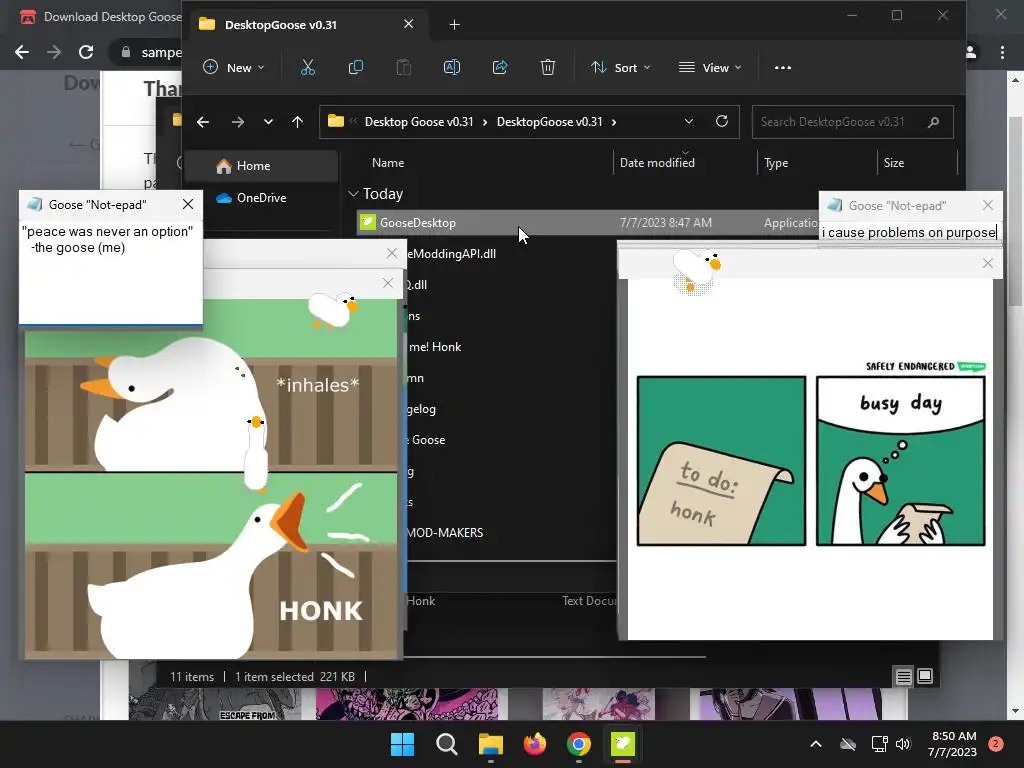The image size is (1024, 768).
Task: Select the file ending in 'gelog'
Action: pos(421,409)
